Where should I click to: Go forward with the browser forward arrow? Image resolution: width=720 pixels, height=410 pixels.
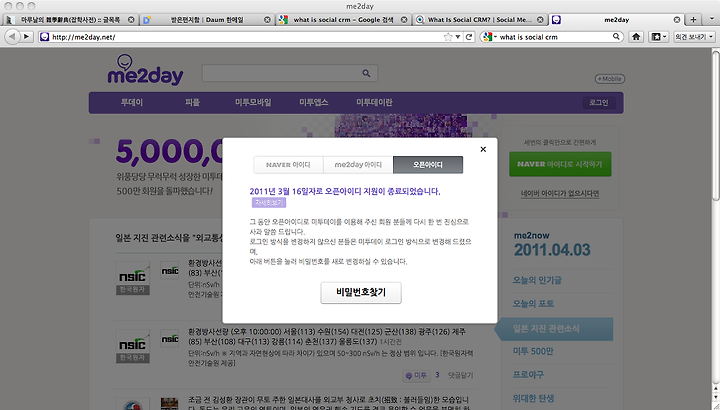(26, 37)
